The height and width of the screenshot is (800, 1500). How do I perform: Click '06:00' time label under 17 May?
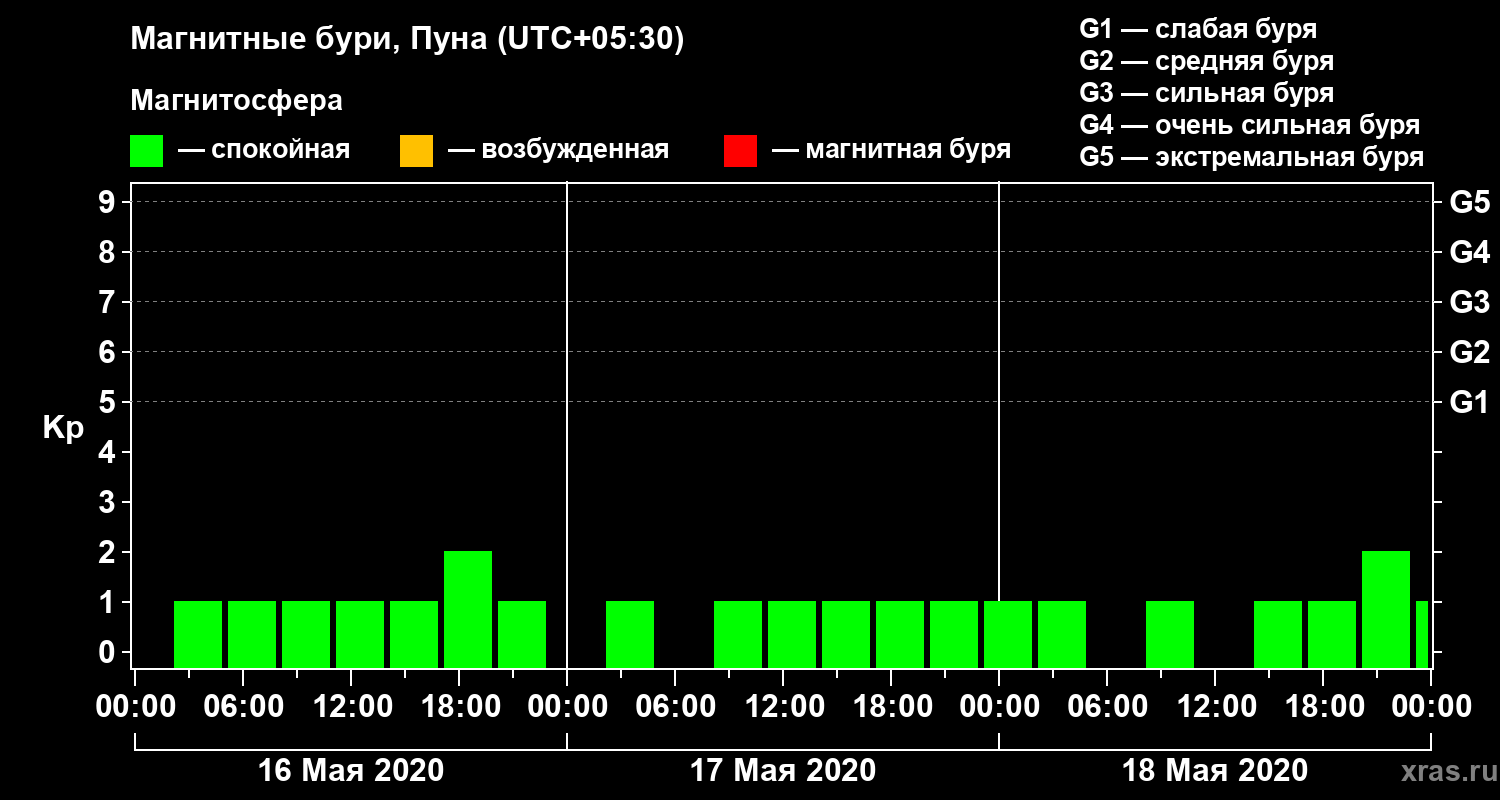point(675,707)
